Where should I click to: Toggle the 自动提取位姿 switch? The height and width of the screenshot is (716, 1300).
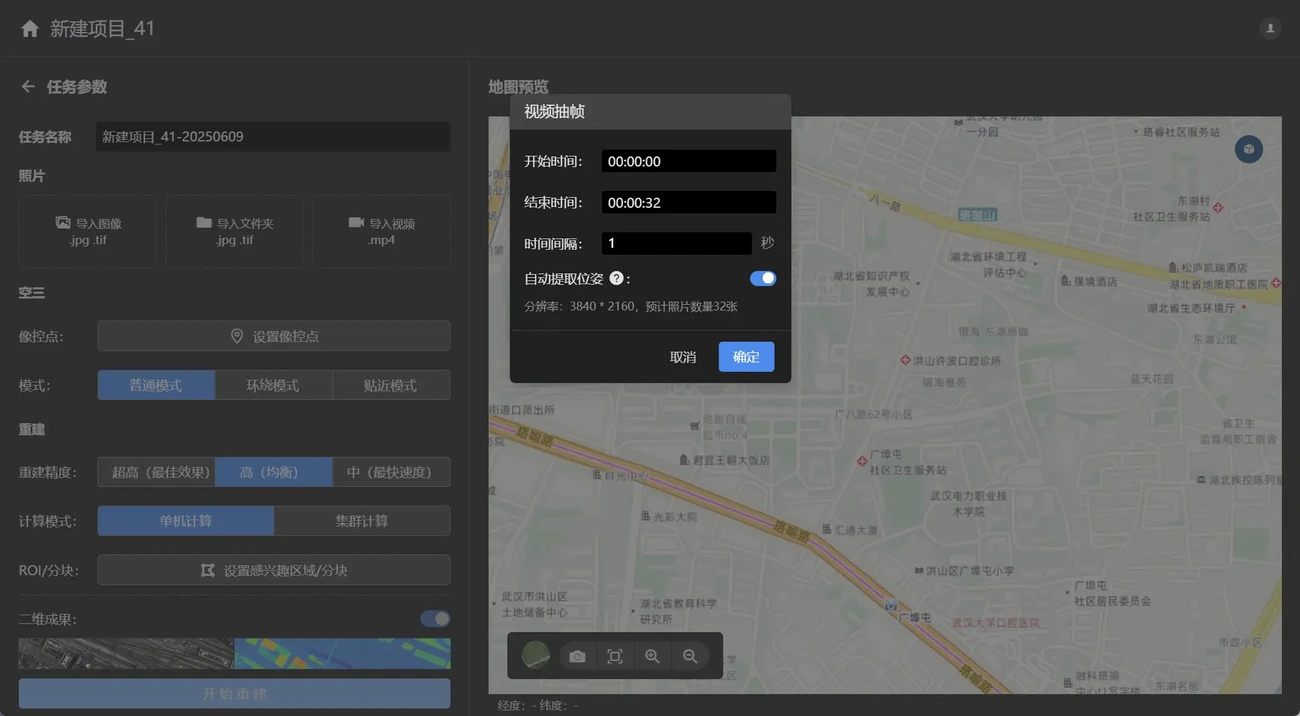coord(762,279)
